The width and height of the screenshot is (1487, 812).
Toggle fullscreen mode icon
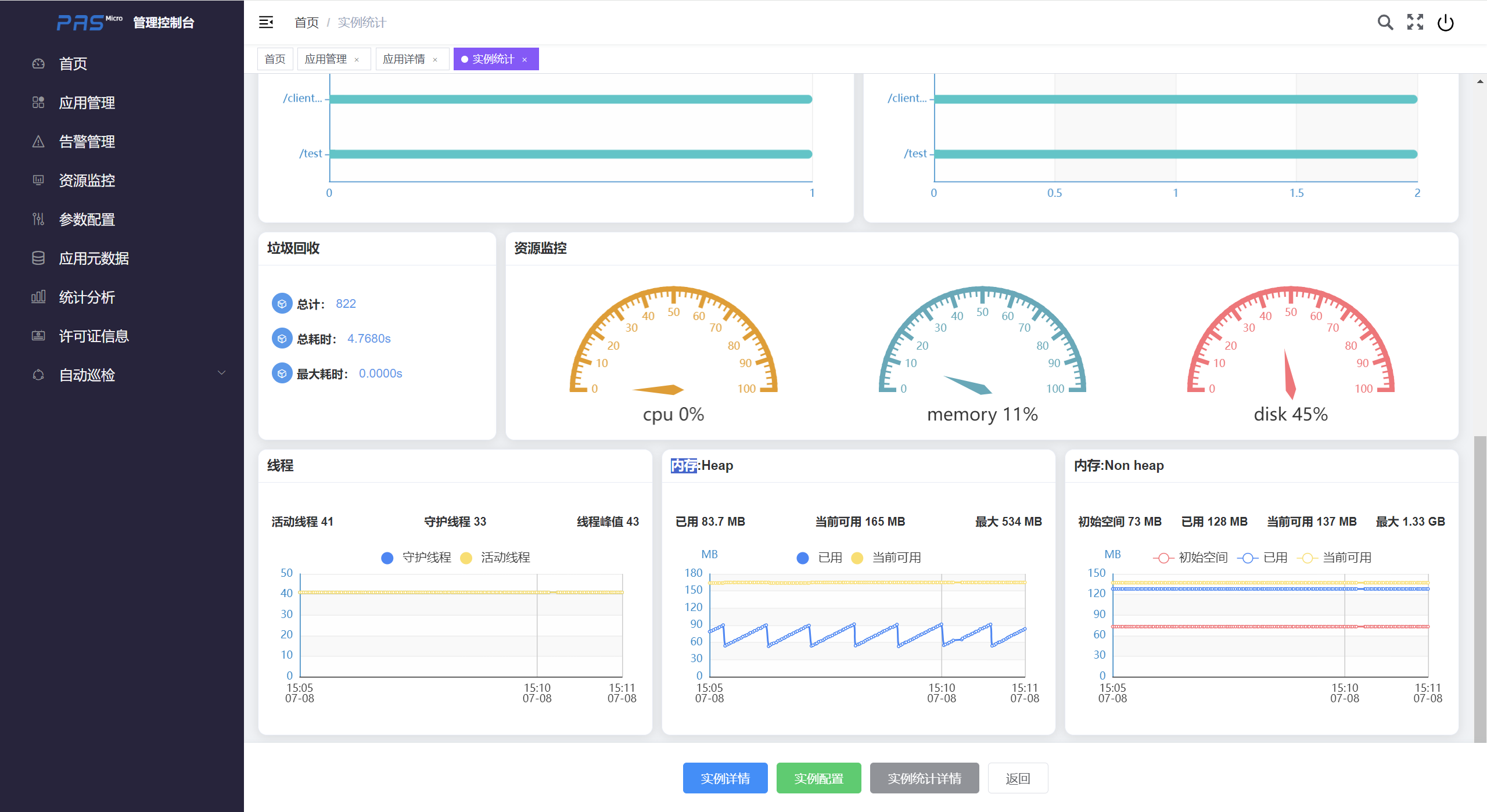coord(1415,23)
